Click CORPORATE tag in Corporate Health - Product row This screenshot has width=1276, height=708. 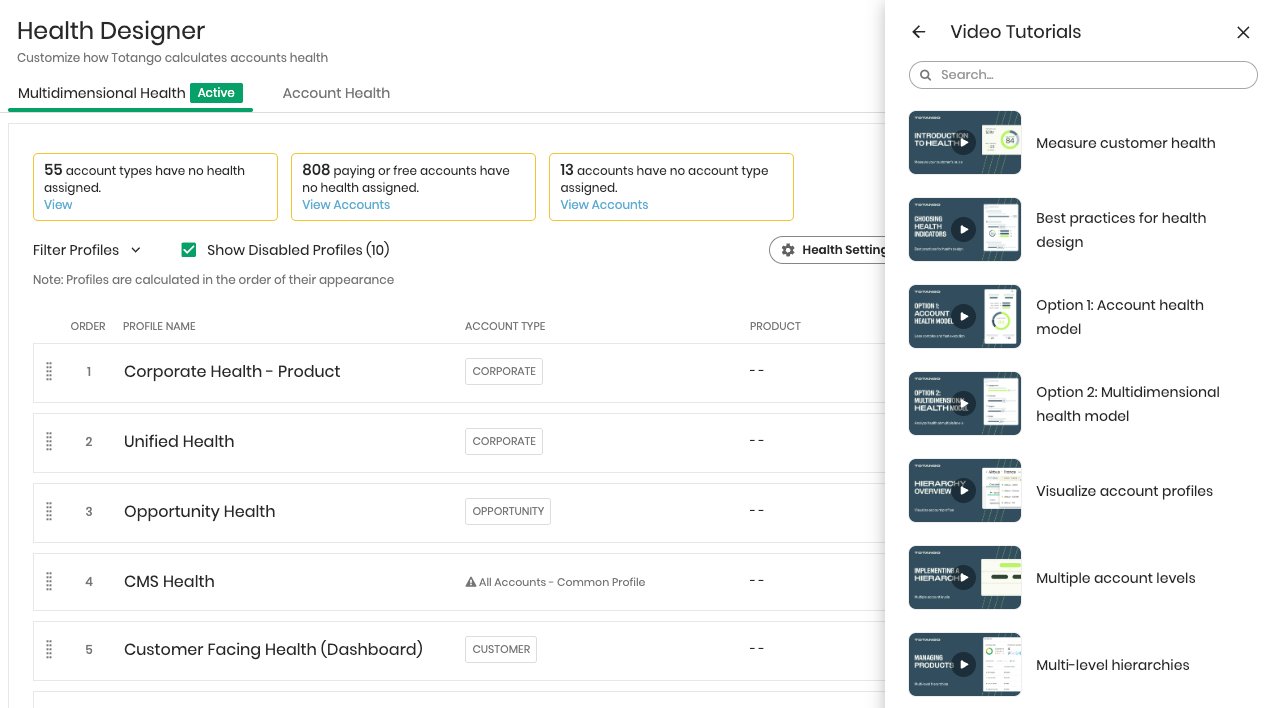[x=504, y=371]
